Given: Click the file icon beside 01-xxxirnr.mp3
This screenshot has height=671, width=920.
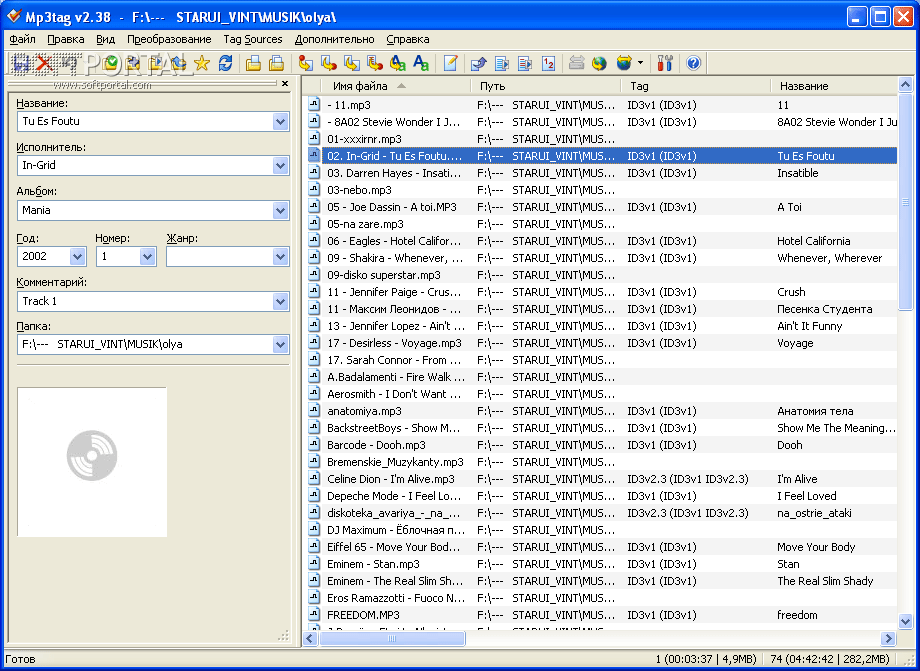Looking at the screenshot, I should (x=314, y=138).
